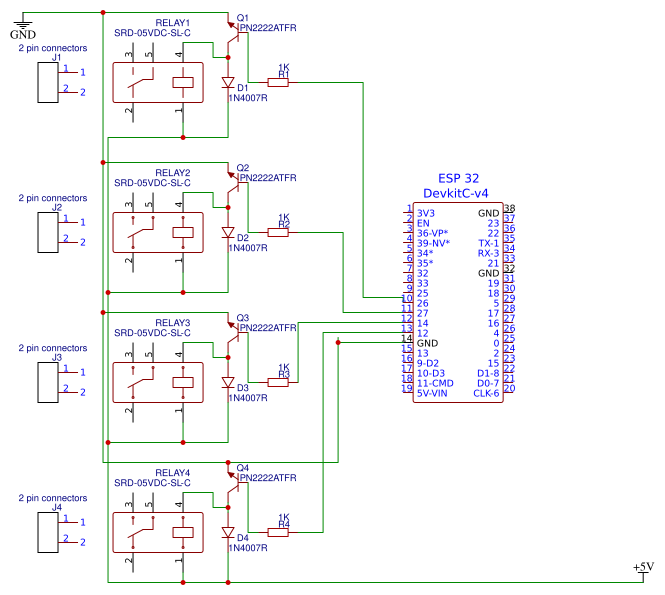The image size is (665, 595).
Task: Click the RELAY4 name label
Action: pos(172,473)
